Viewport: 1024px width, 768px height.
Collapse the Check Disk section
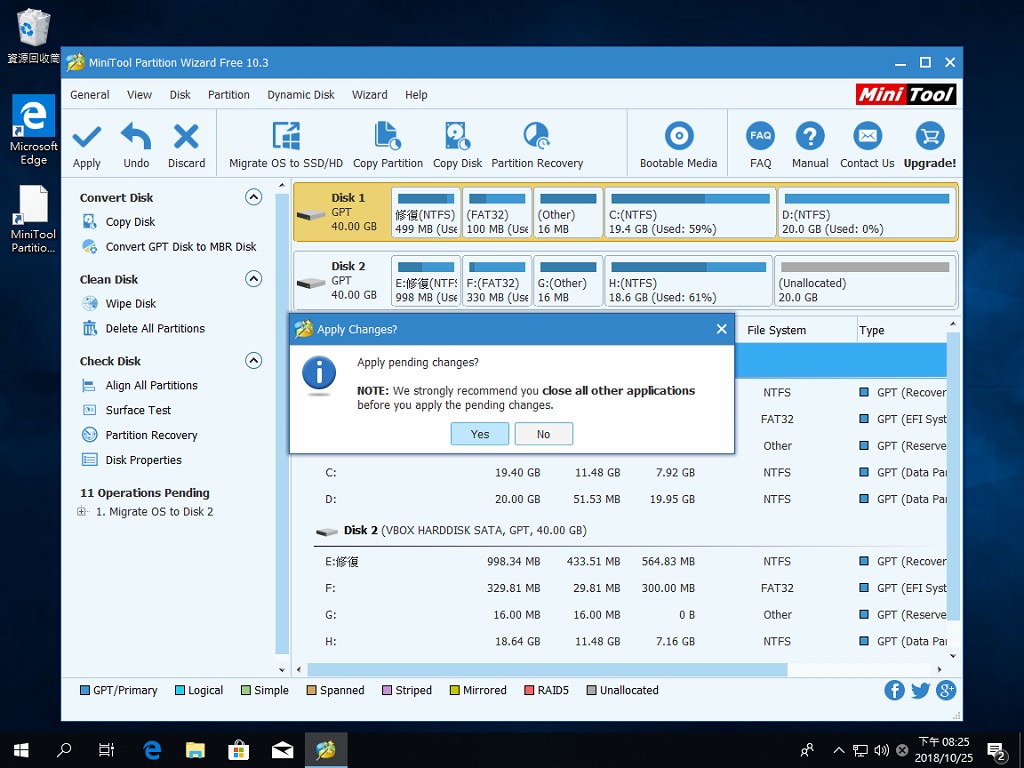253,360
